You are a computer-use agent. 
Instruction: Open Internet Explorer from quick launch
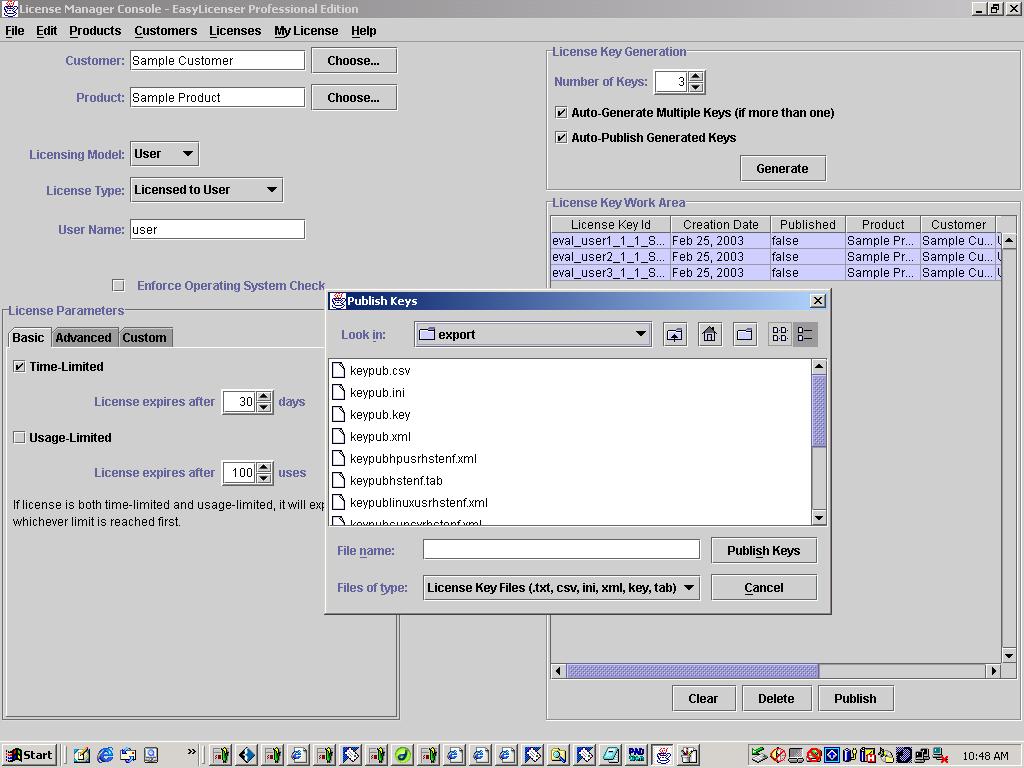pos(104,755)
